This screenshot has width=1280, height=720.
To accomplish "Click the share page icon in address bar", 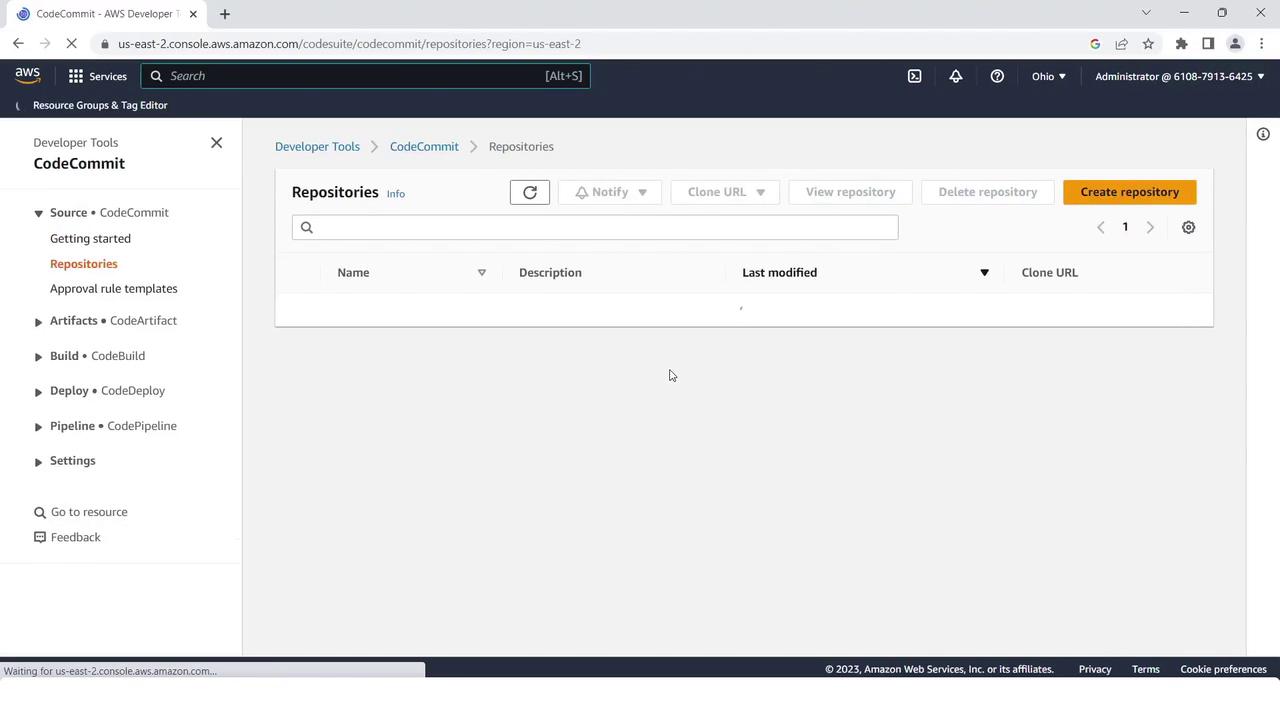I will (1121, 44).
